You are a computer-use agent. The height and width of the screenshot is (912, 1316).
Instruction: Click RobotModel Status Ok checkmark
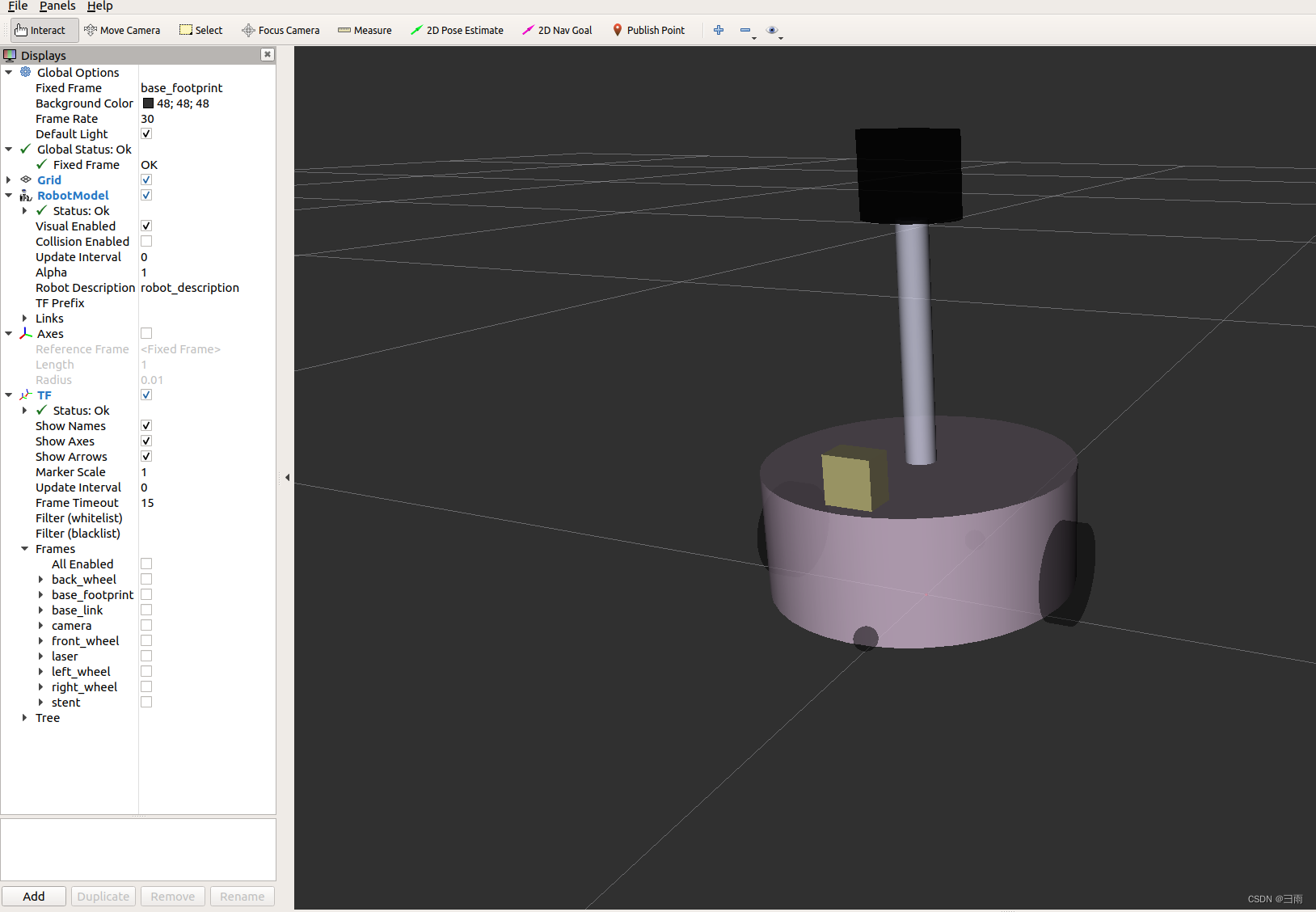pos(42,210)
